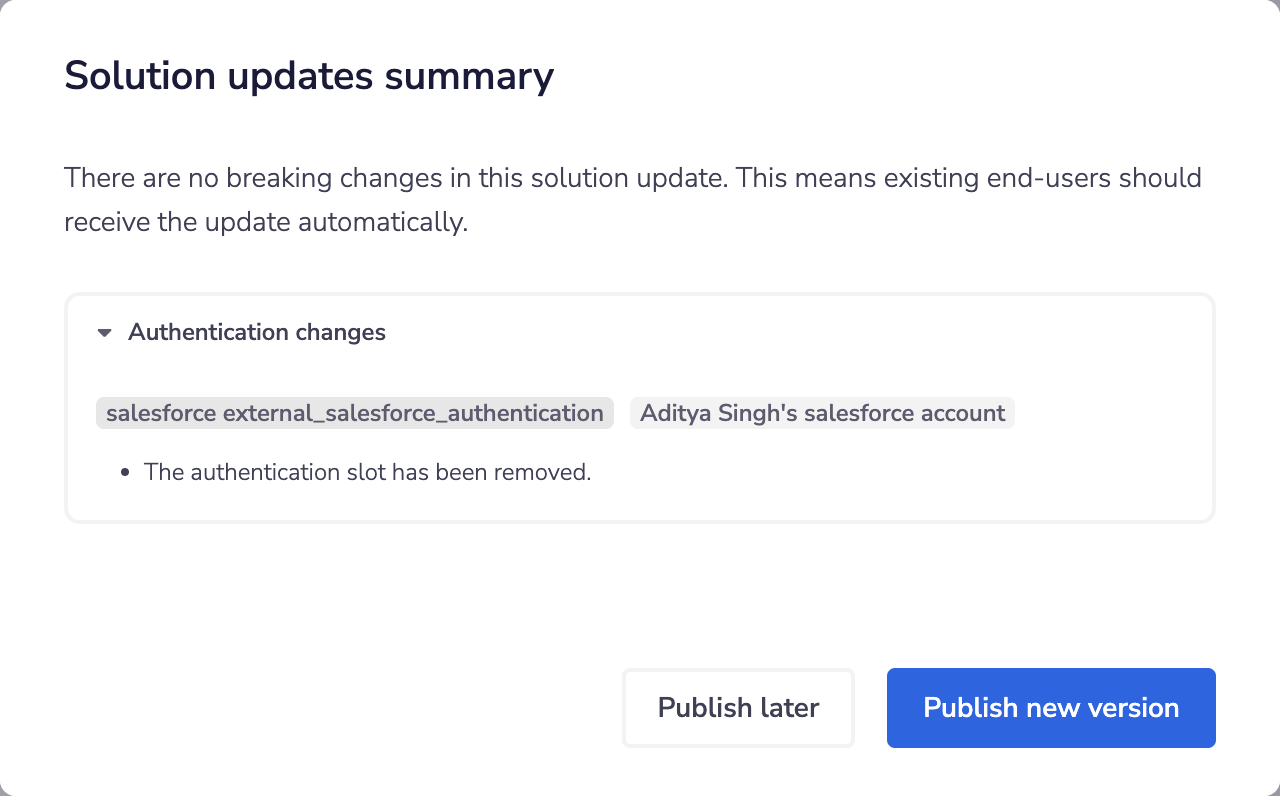
Task: Select the salesforce external_salesforce_authentication tag
Action: click(354, 413)
